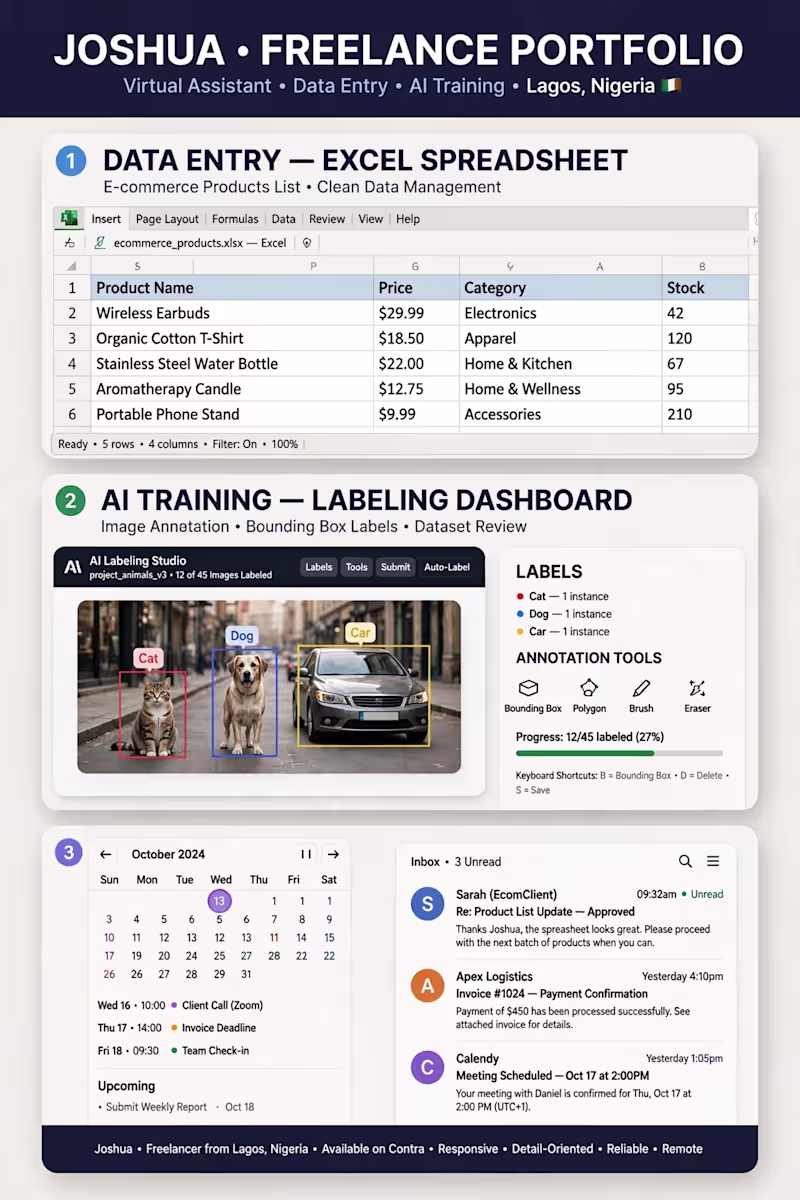Viewport: 800px width, 1200px height.
Task: Click the purple C avatar for Calendy
Action: [x=428, y=1068]
